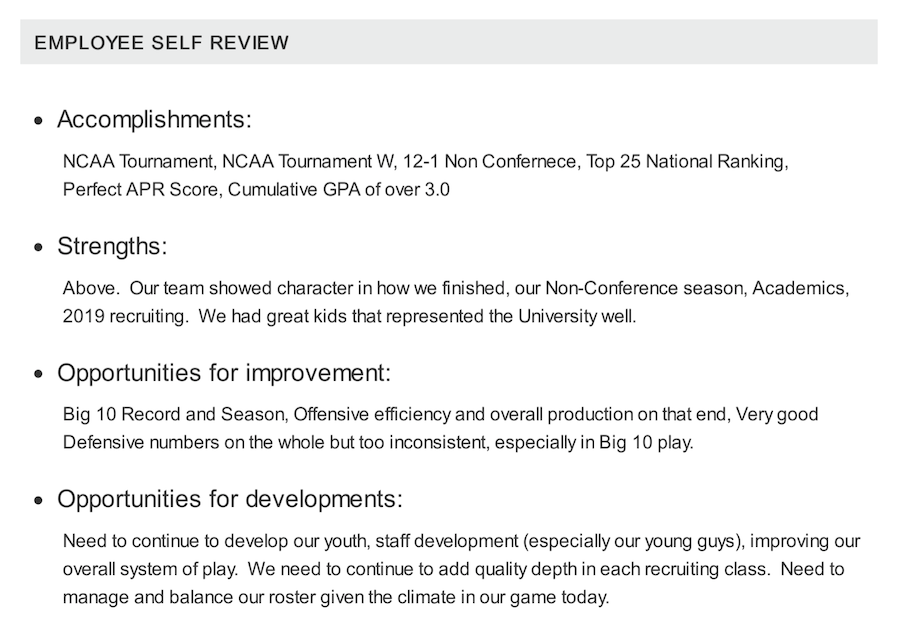Click the line 'manage and balance our roster'
The height and width of the screenshot is (644, 904).
coord(336,597)
